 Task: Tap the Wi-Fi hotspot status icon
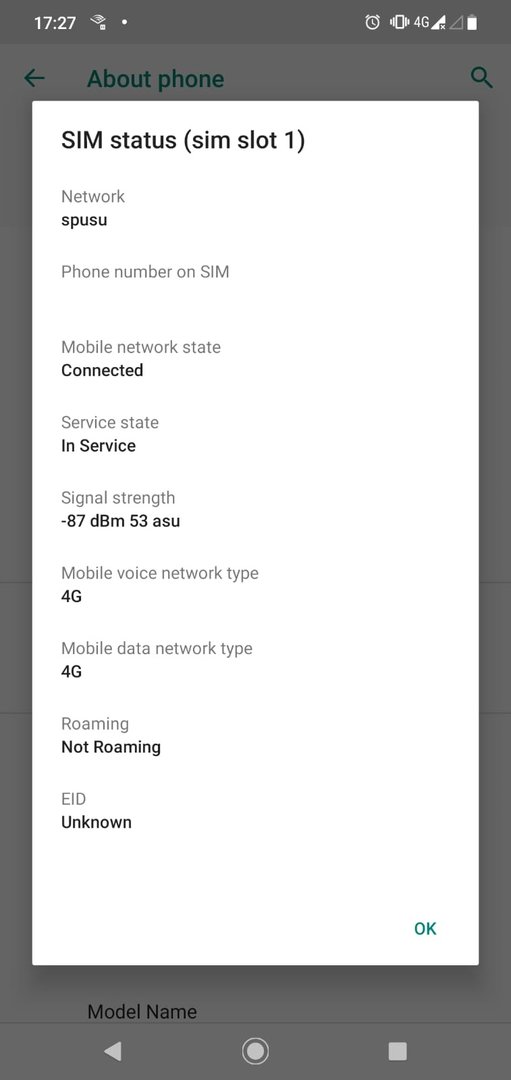tap(98, 23)
